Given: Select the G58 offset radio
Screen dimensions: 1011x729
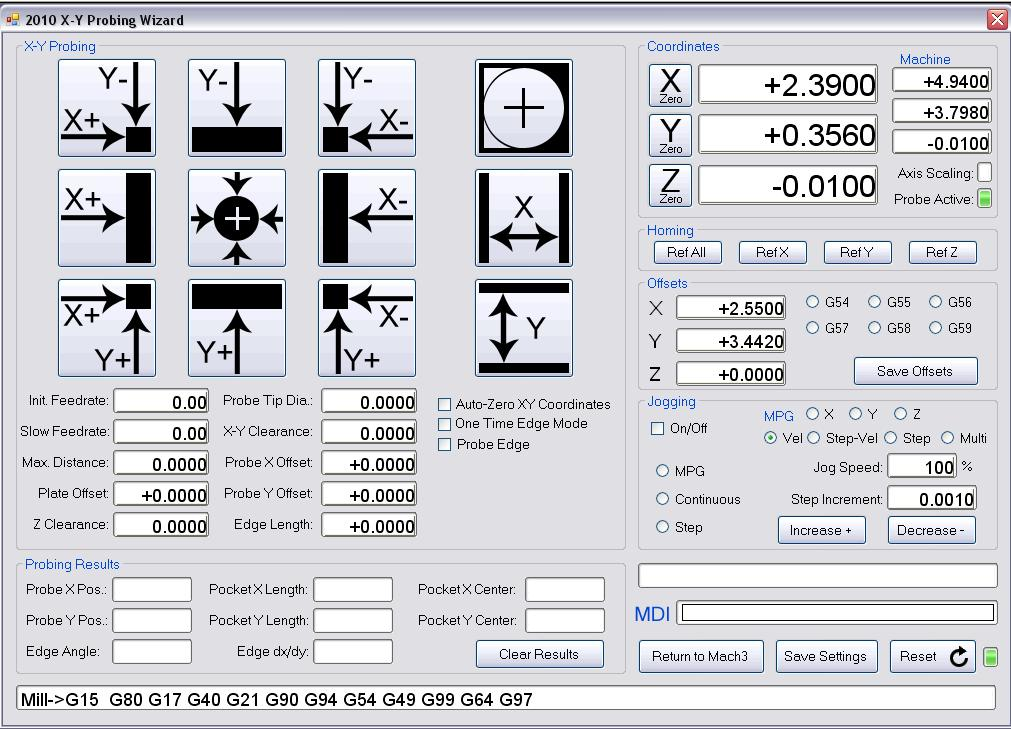Looking at the screenshot, I should point(874,327).
